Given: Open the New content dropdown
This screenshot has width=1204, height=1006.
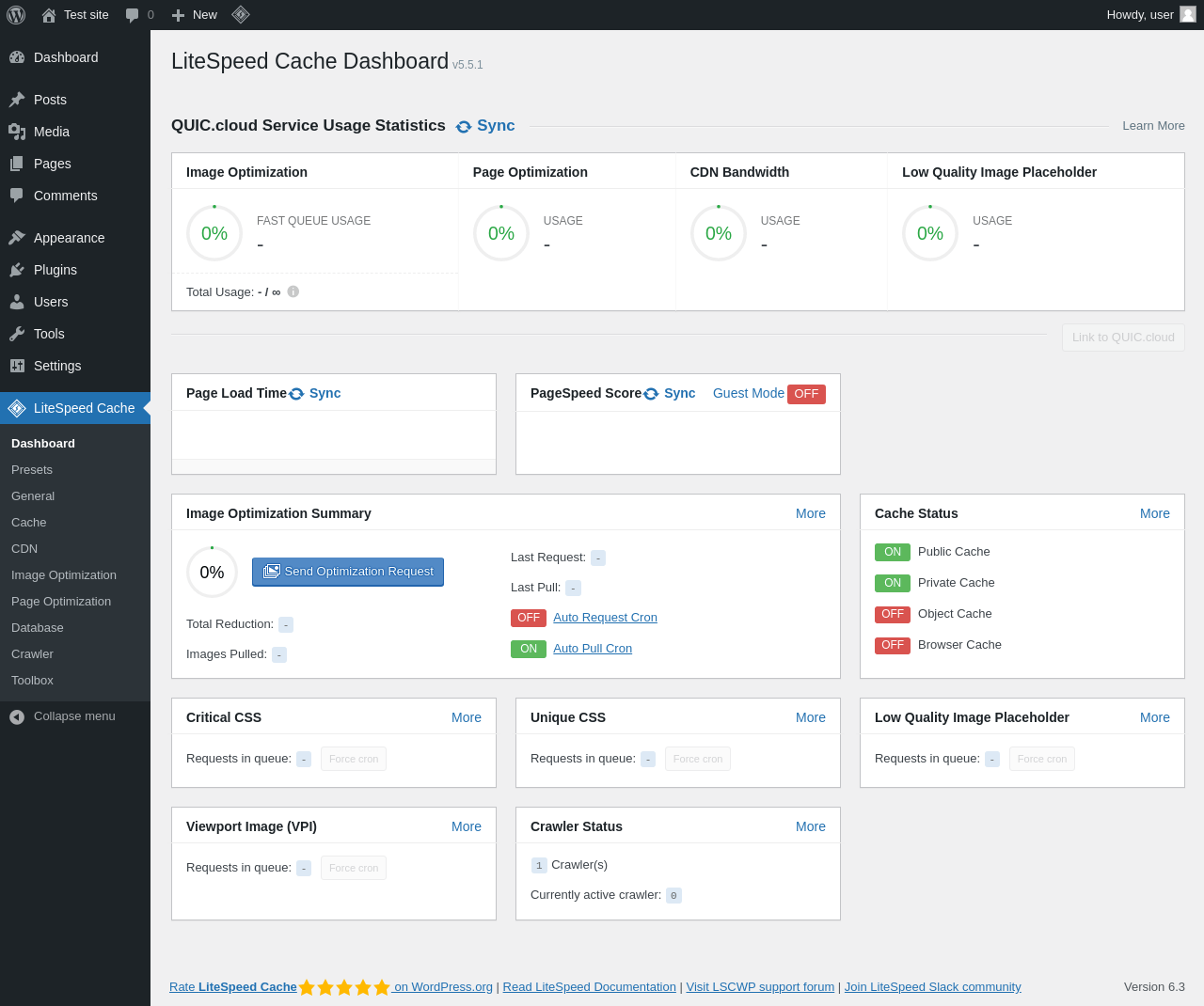Looking at the screenshot, I should (195, 15).
